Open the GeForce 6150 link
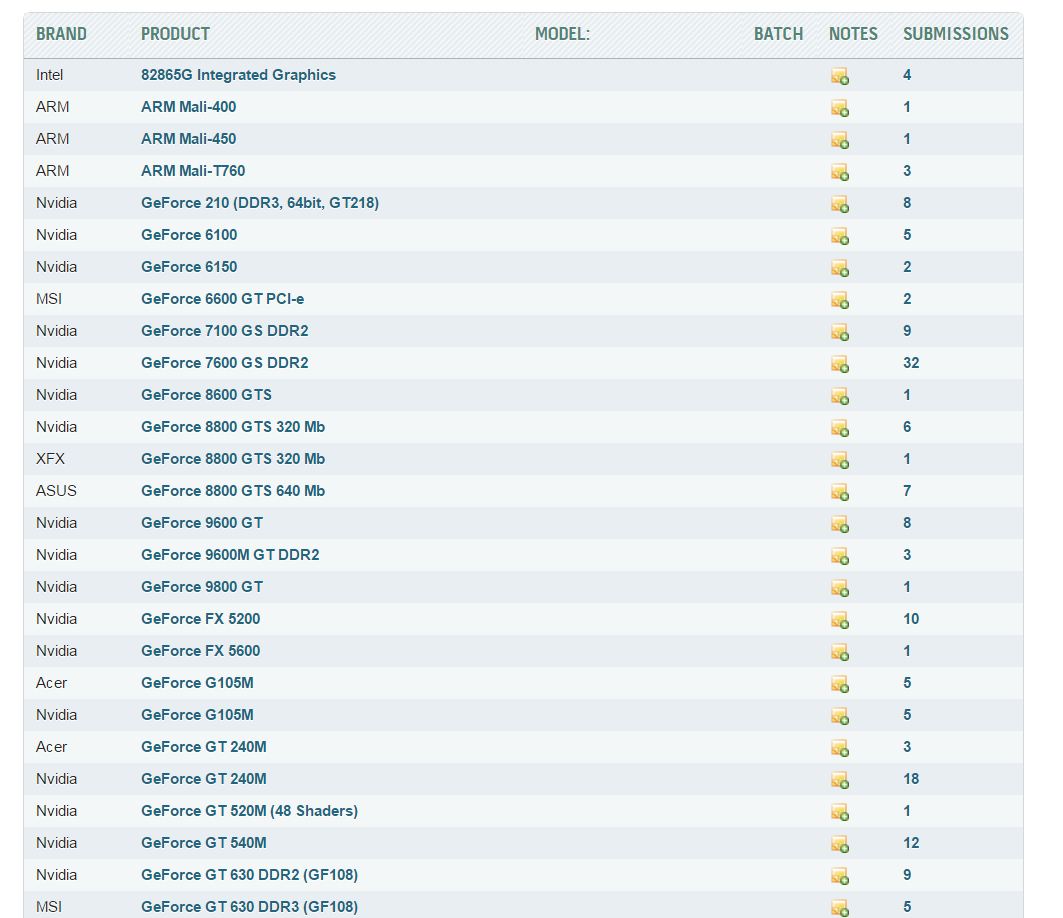This screenshot has height=918, width=1063. [x=189, y=266]
